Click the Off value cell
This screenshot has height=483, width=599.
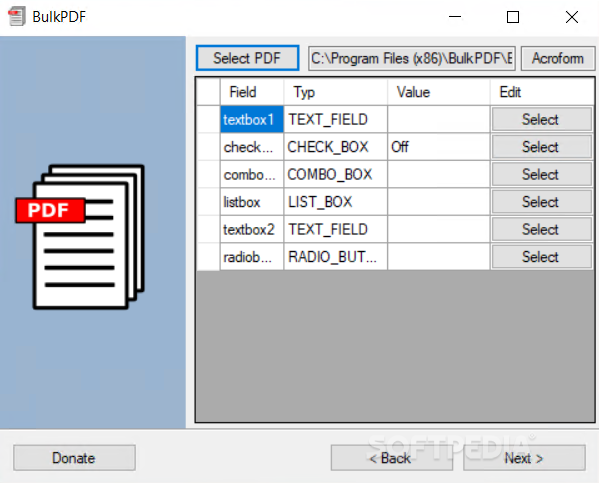439,147
